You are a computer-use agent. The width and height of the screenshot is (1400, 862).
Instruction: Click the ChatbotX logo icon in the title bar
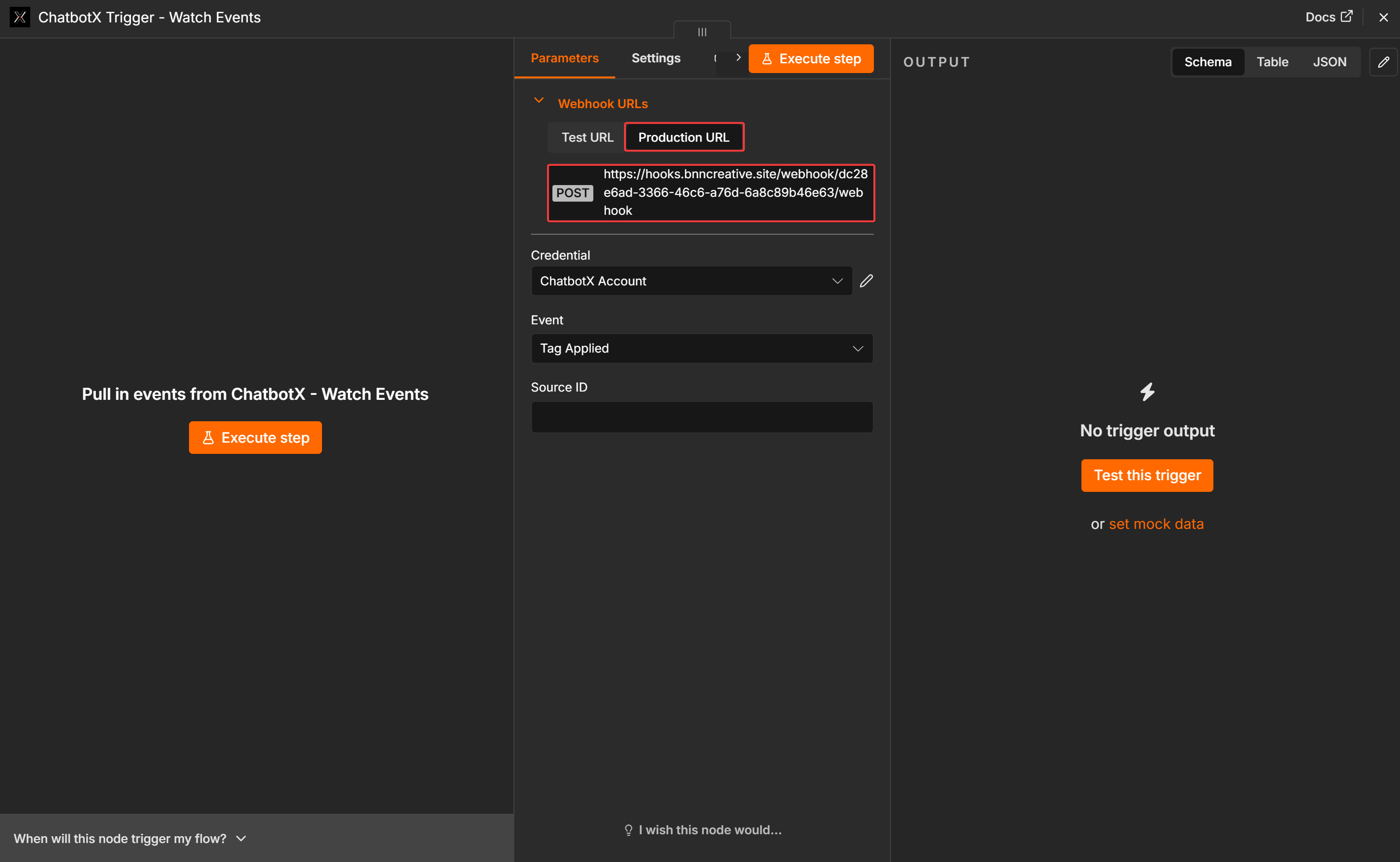click(x=20, y=17)
